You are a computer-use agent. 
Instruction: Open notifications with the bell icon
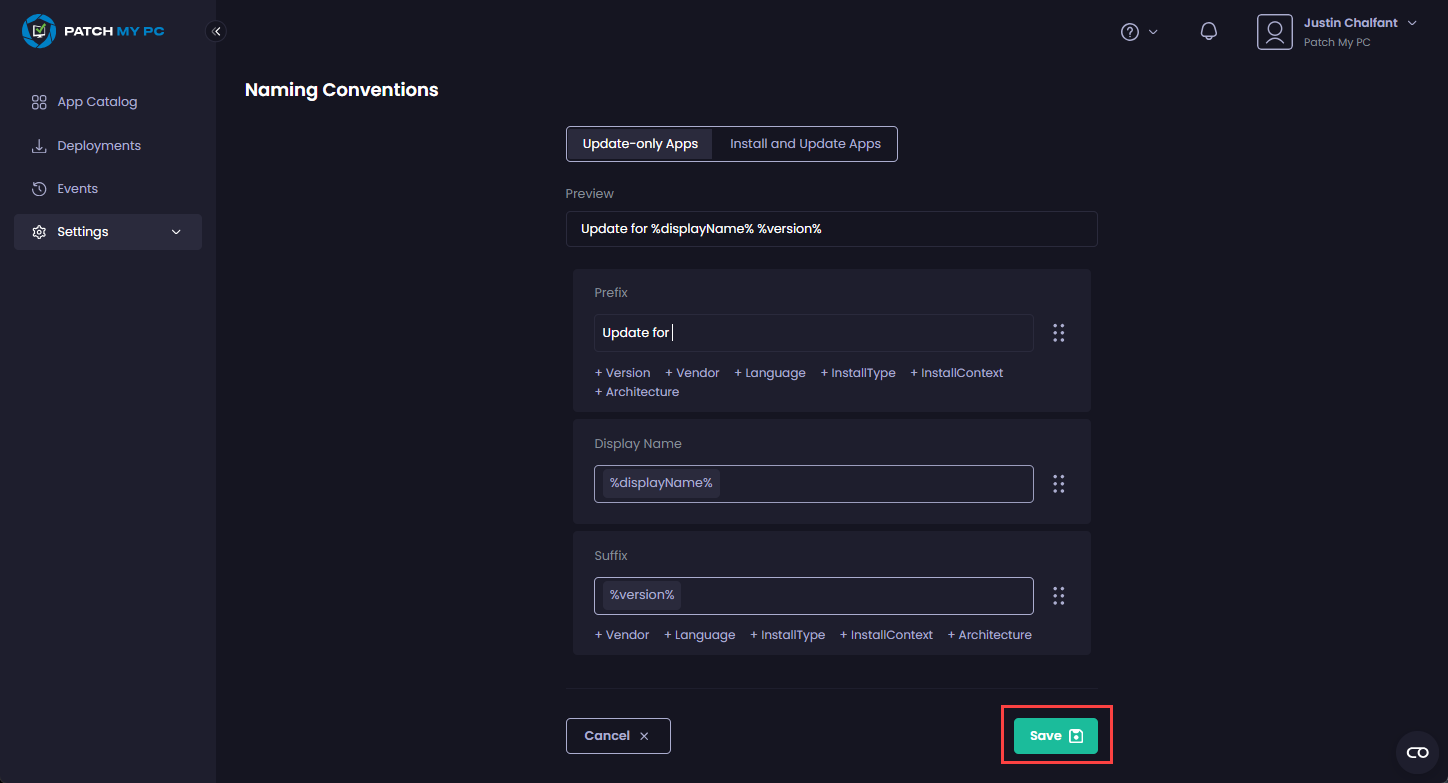[x=1208, y=31]
